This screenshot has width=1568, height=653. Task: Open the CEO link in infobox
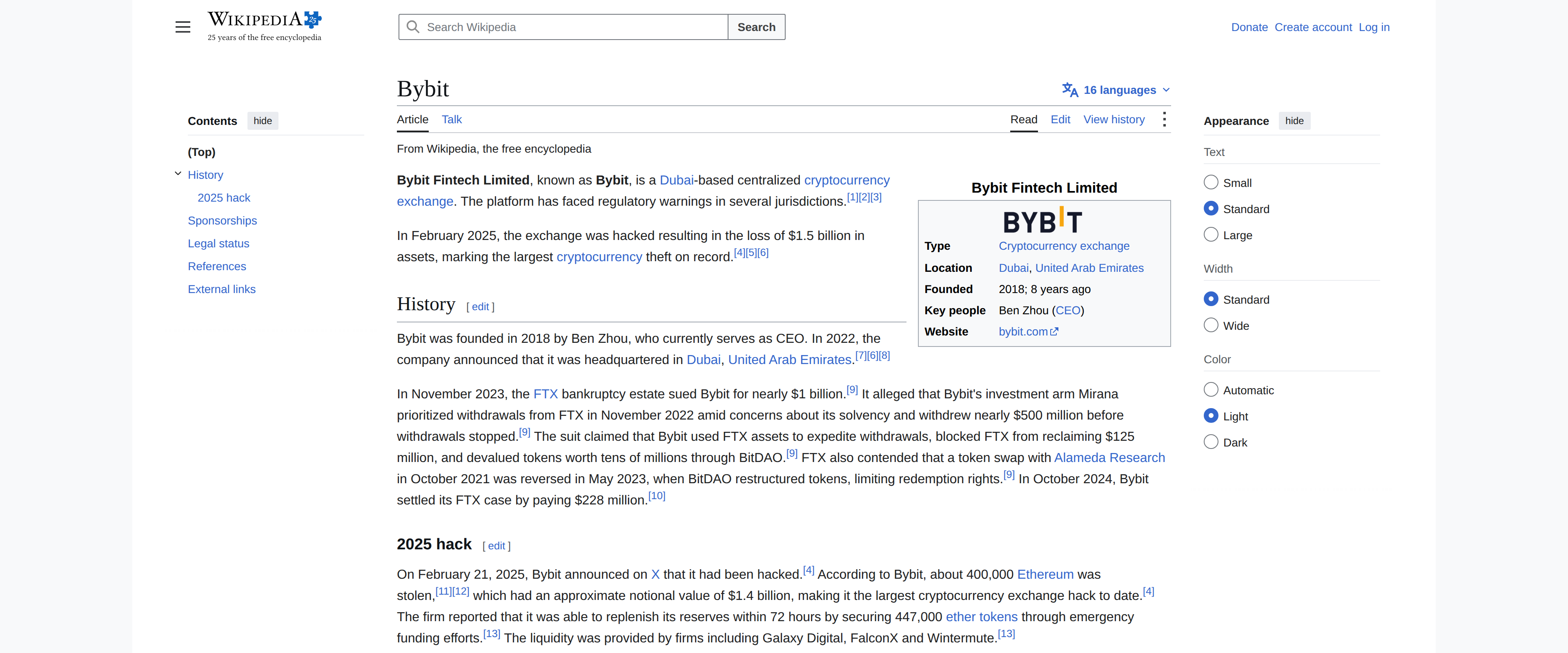click(x=1068, y=310)
